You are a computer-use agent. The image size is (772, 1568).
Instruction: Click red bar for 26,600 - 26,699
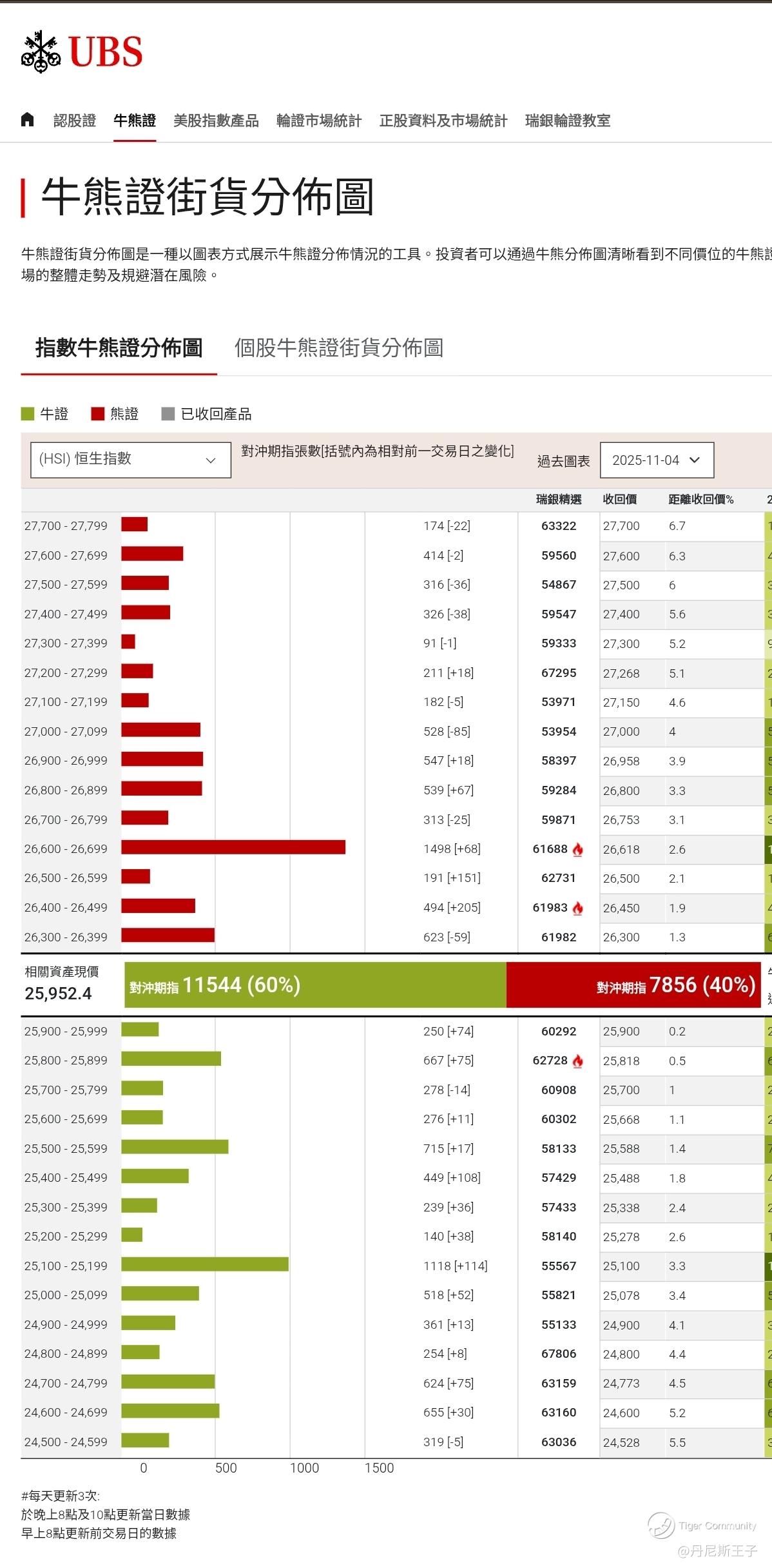point(233,847)
